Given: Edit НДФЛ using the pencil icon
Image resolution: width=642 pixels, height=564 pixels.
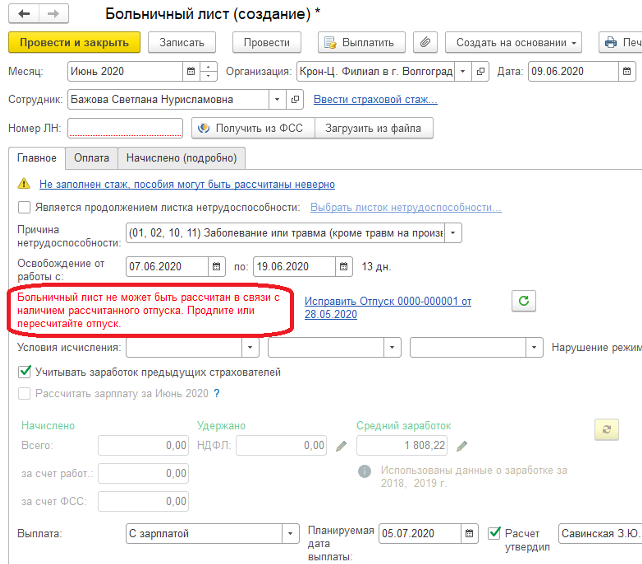Looking at the screenshot, I should pos(341,446).
